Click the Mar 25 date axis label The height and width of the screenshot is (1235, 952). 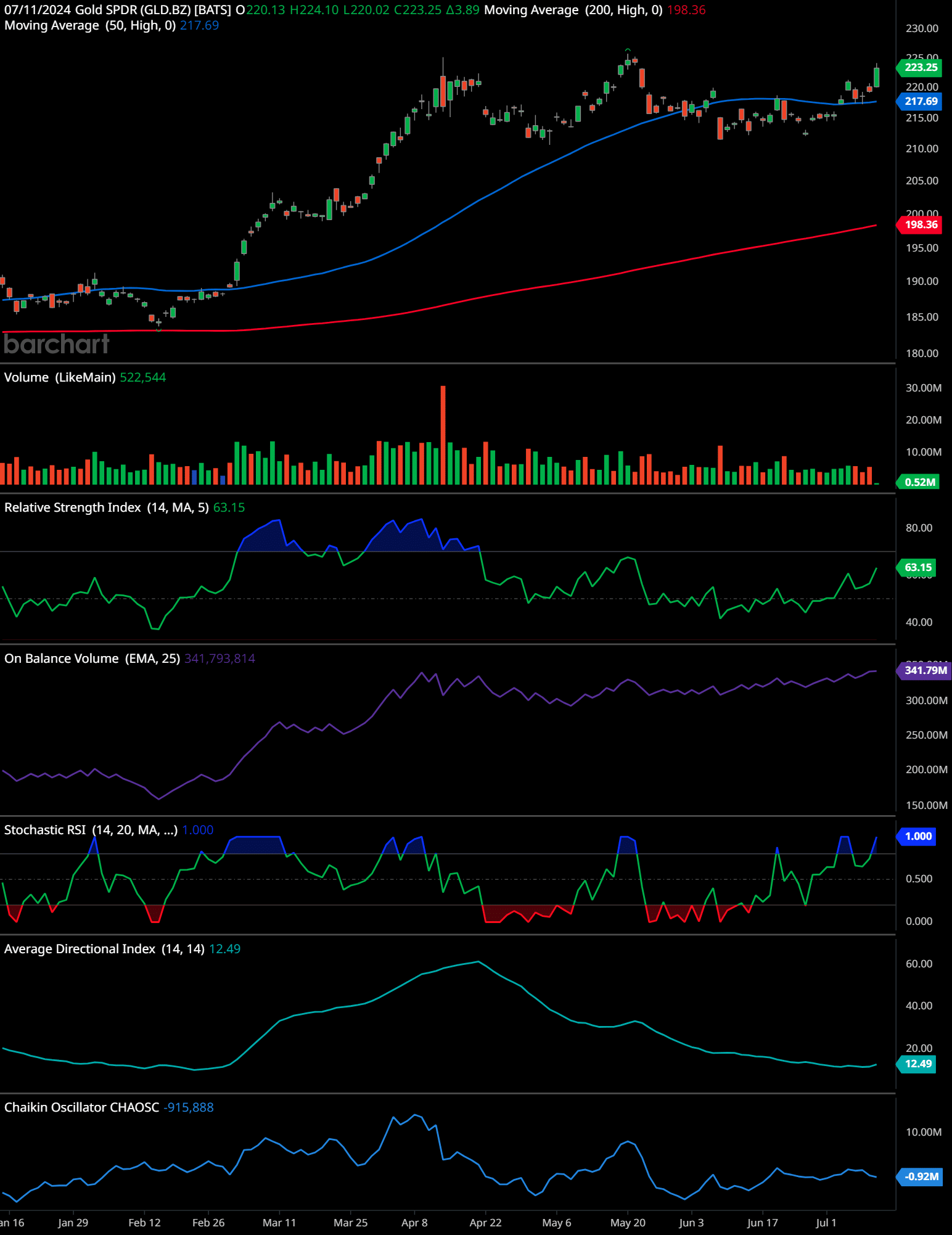(350, 1223)
